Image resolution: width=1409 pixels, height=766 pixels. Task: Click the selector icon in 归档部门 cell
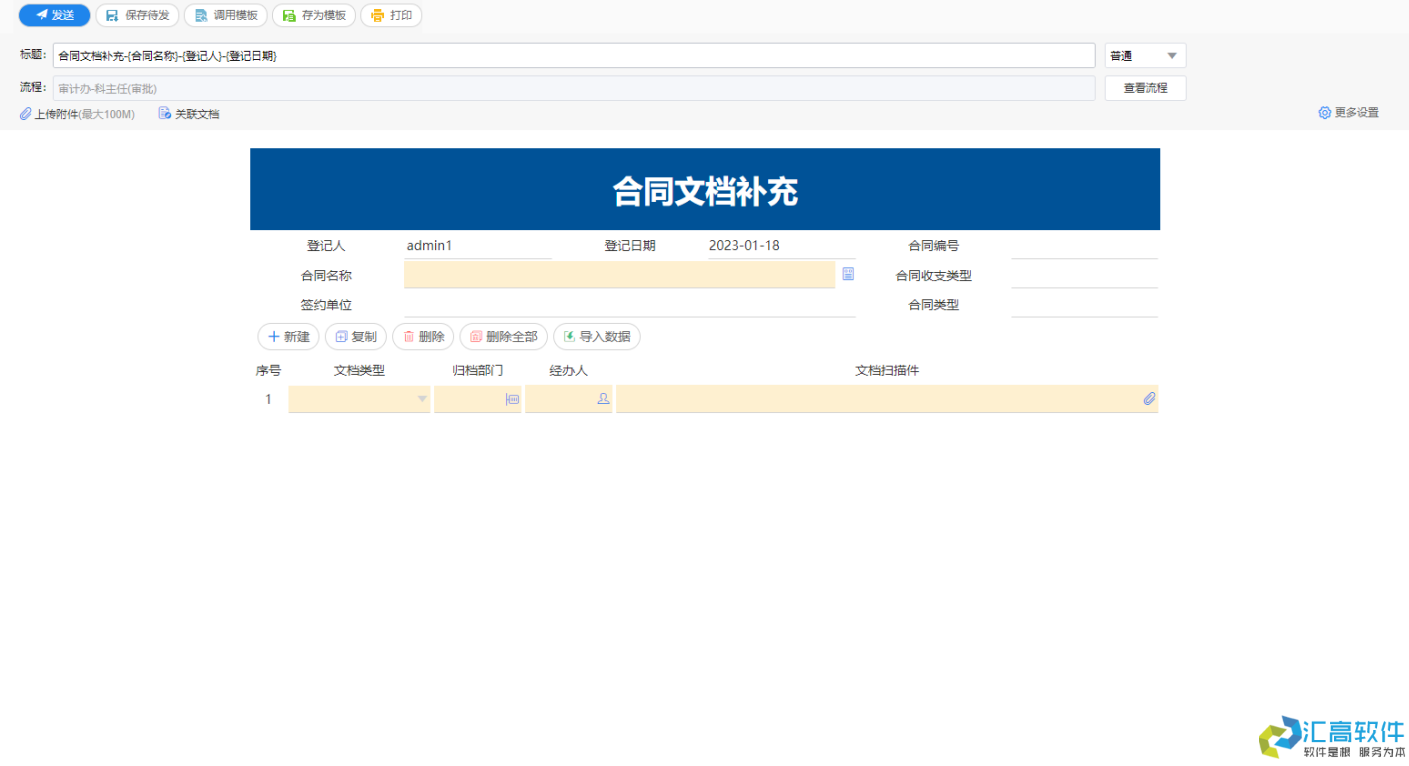513,398
